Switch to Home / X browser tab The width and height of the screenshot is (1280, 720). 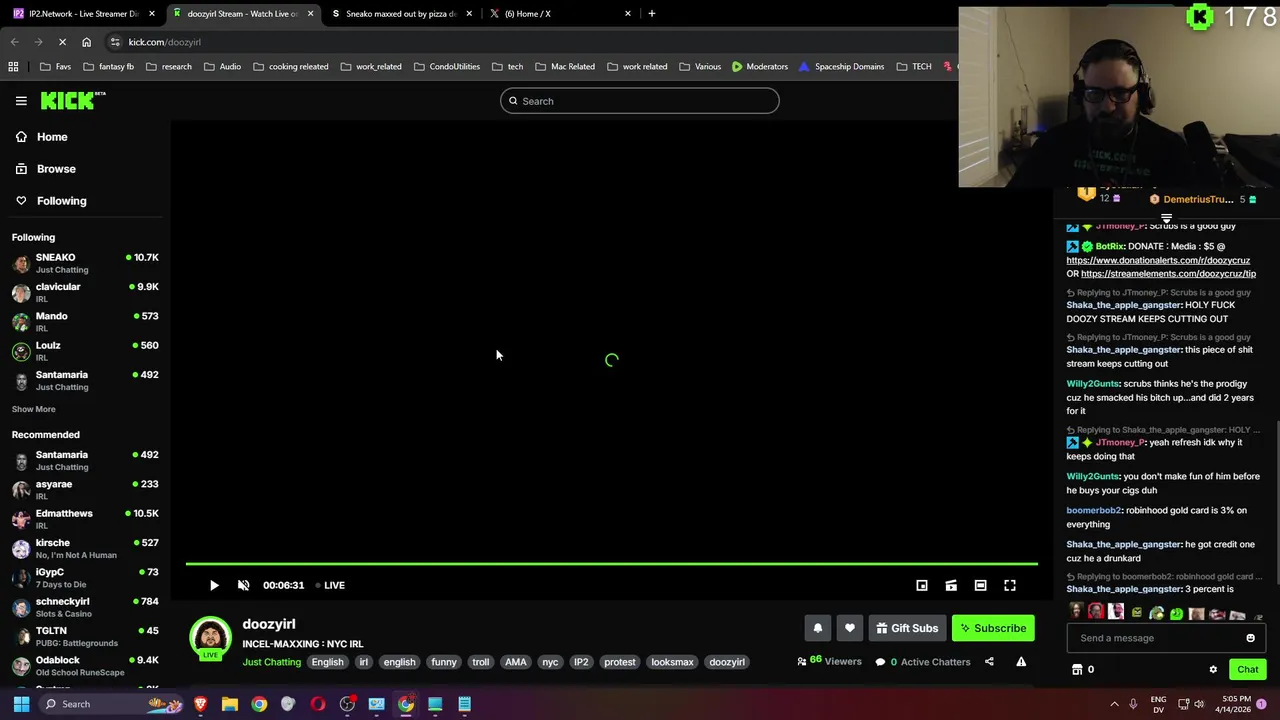click(x=560, y=13)
